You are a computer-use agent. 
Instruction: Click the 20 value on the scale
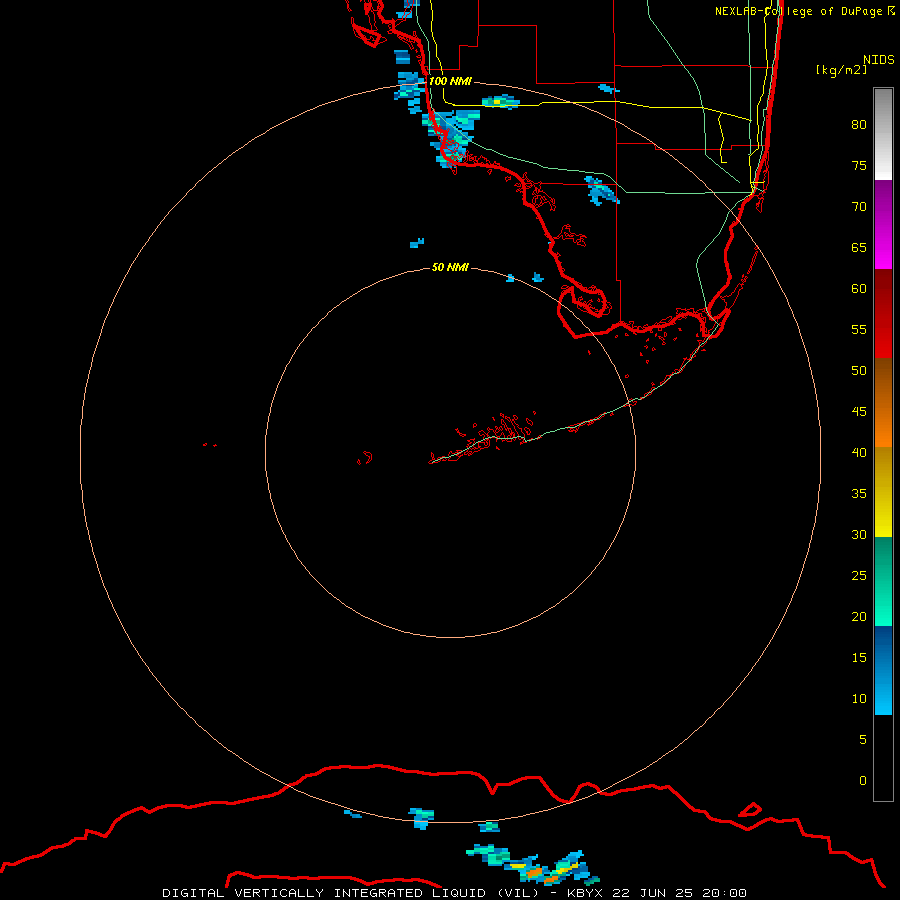point(859,616)
